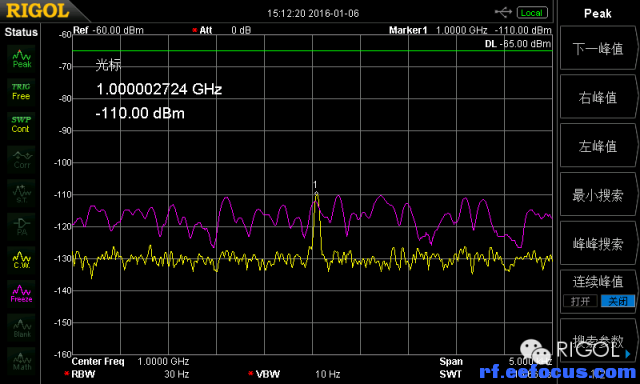Image resolution: width=640 pixels, height=384 pixels.
Task: Select the 右峰值 menu item
Action: [x=598, y=97]
